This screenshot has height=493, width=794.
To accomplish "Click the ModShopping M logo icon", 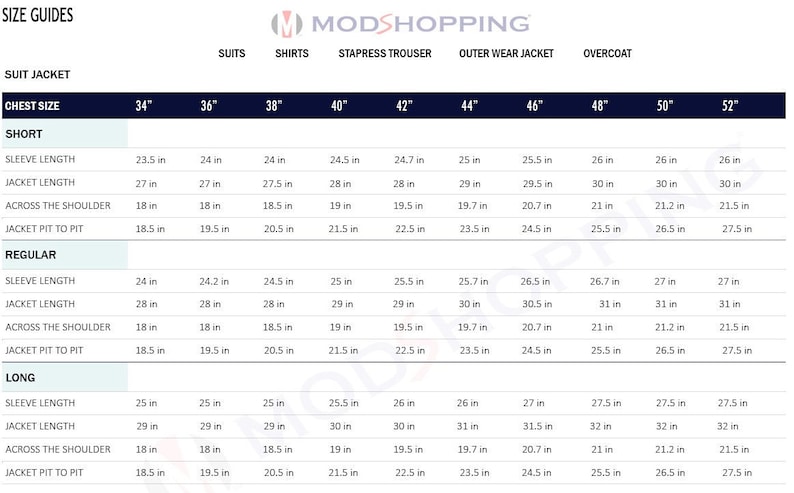I will [287, 24].
